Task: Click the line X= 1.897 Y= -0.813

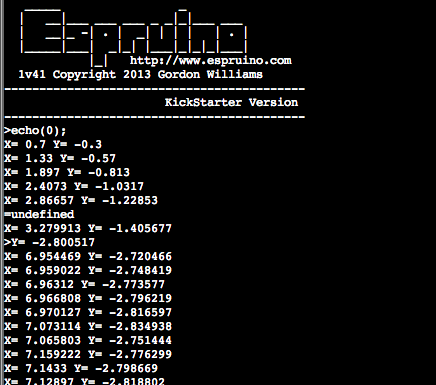Action: tap(67, 173)
